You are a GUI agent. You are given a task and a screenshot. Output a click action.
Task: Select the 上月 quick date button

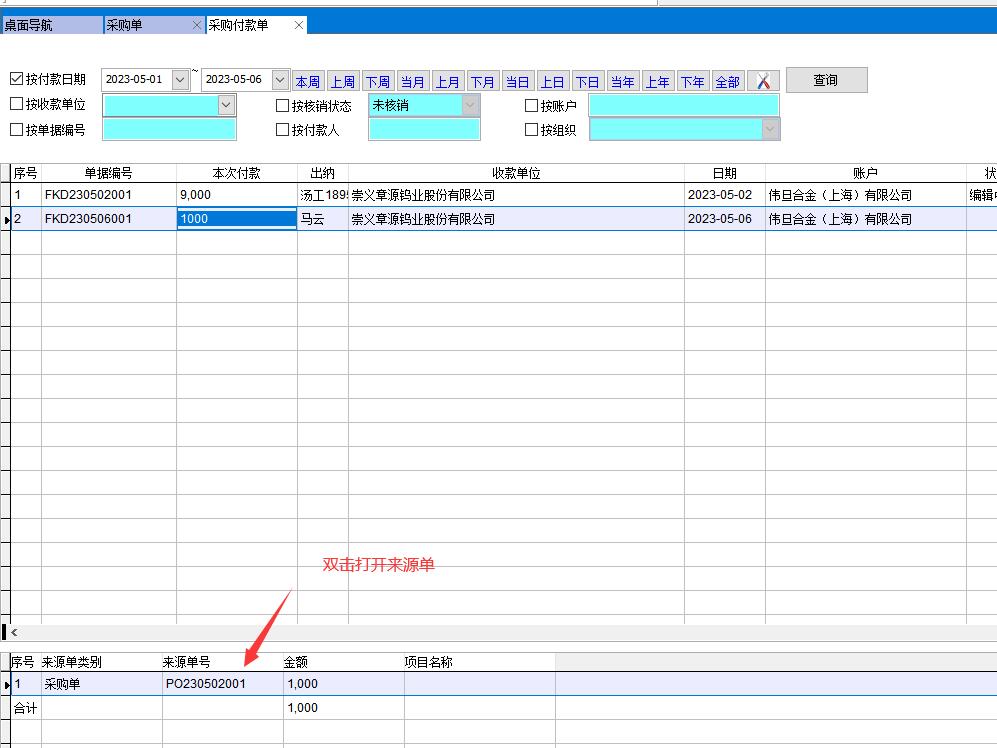pos(448,82)
